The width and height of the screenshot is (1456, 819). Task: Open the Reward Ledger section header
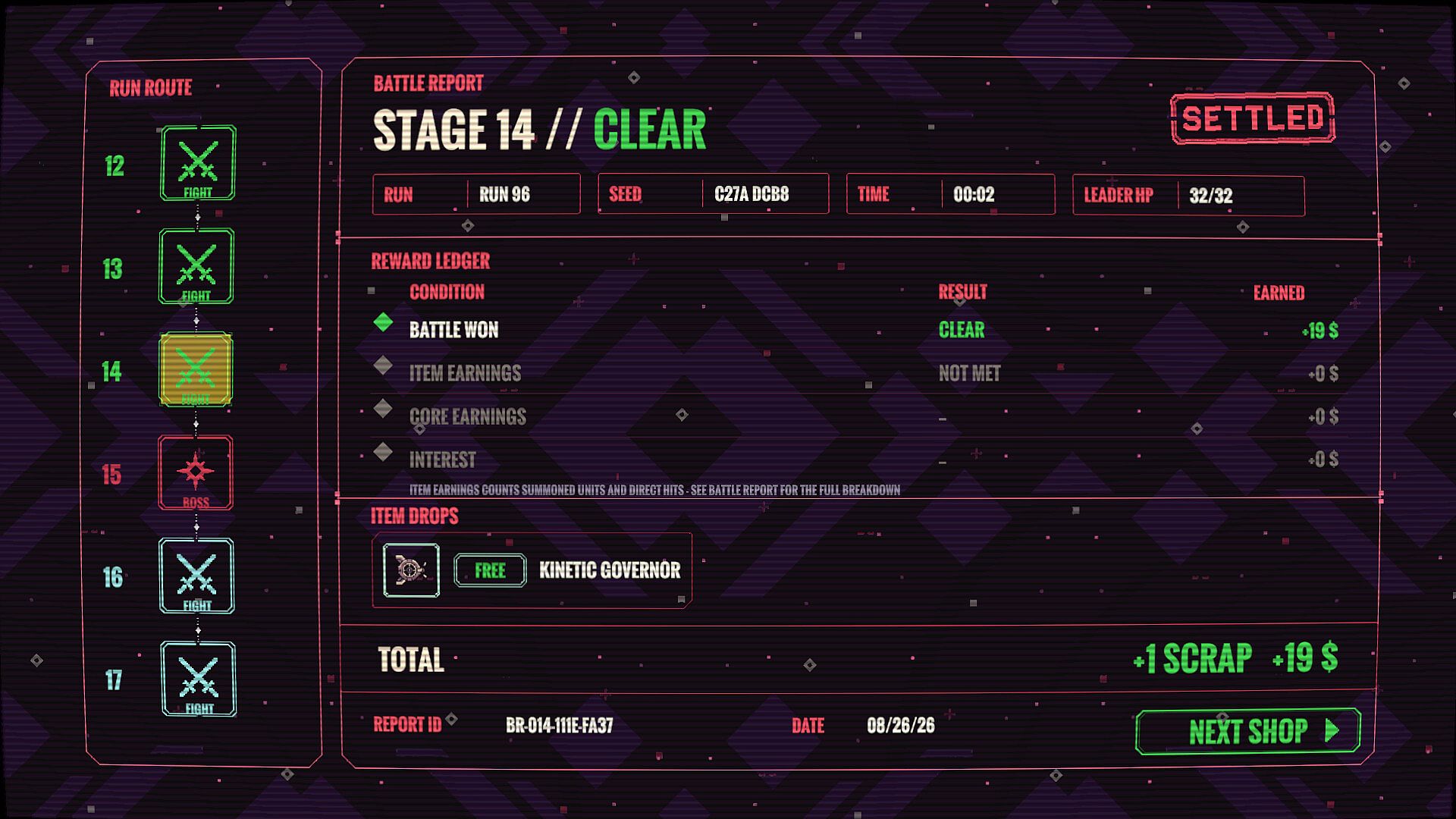[x=430, y=261]
